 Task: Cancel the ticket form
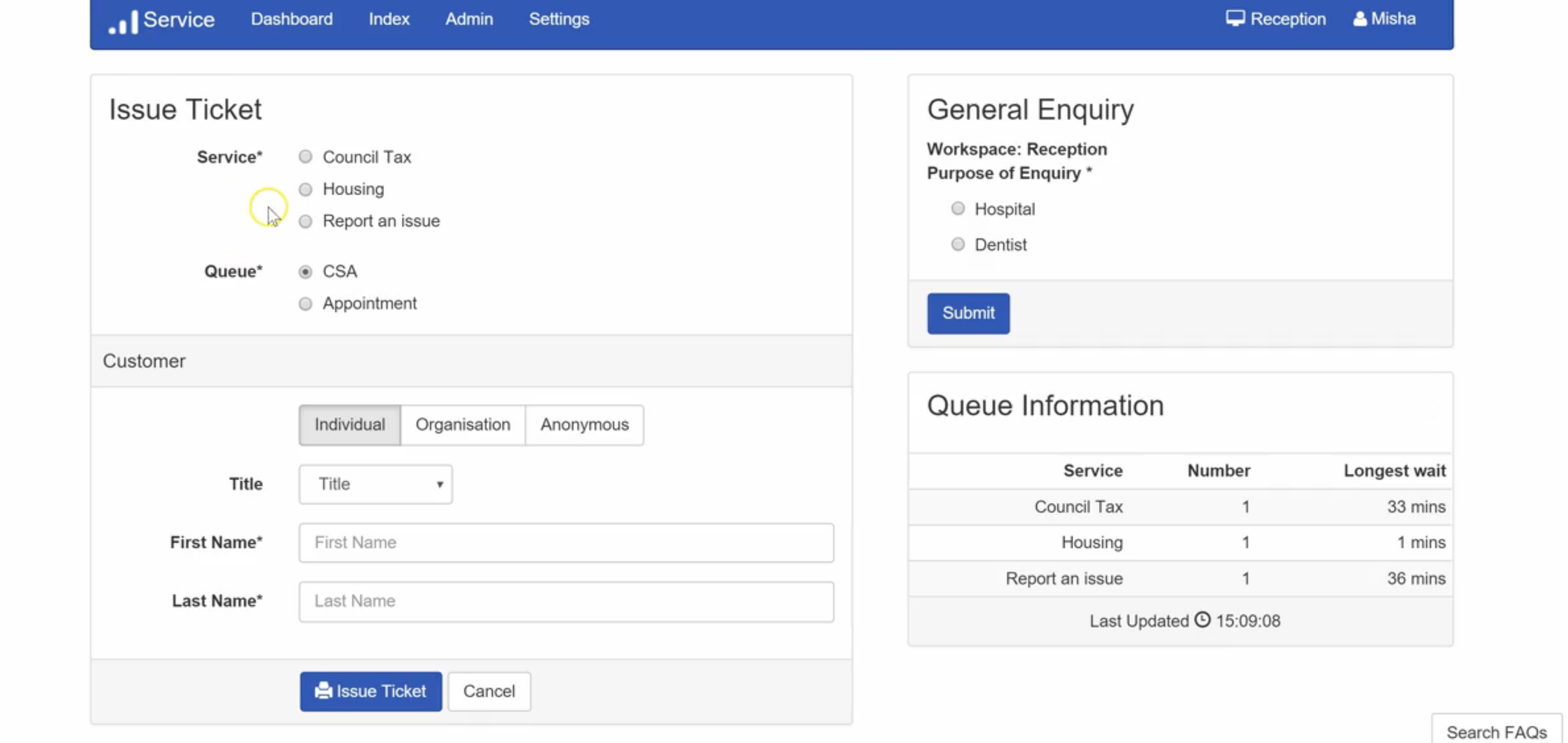(x=489, y=691)
